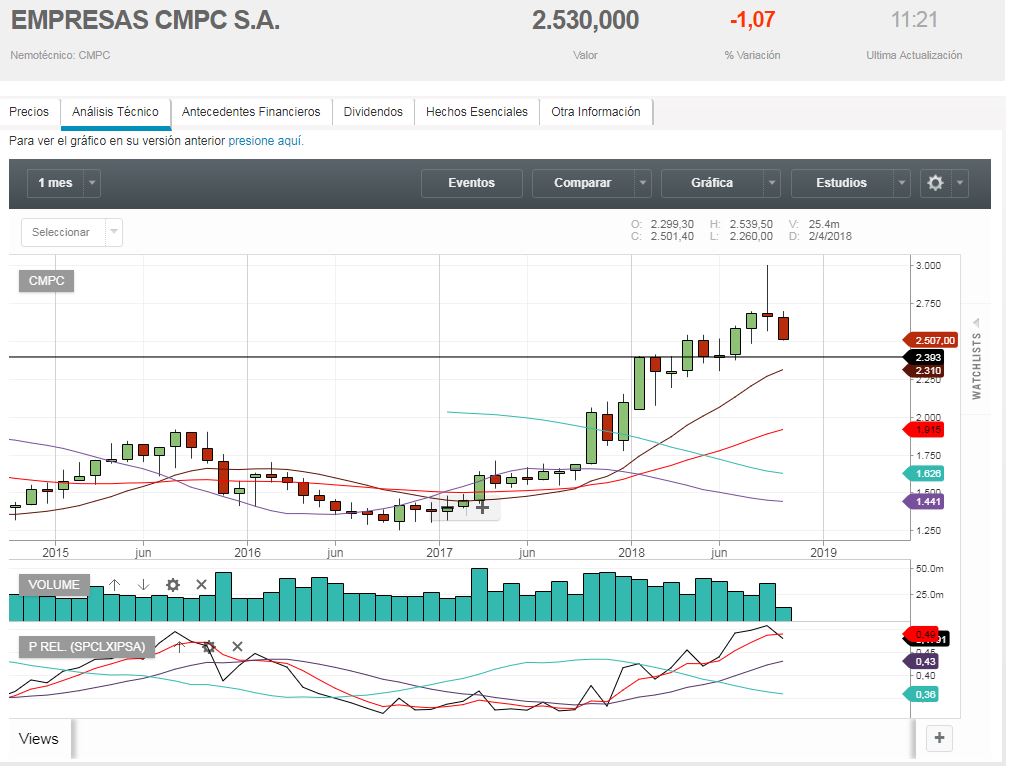Remove the P REL. (SPCLXIPSA) study

[237, 646]
